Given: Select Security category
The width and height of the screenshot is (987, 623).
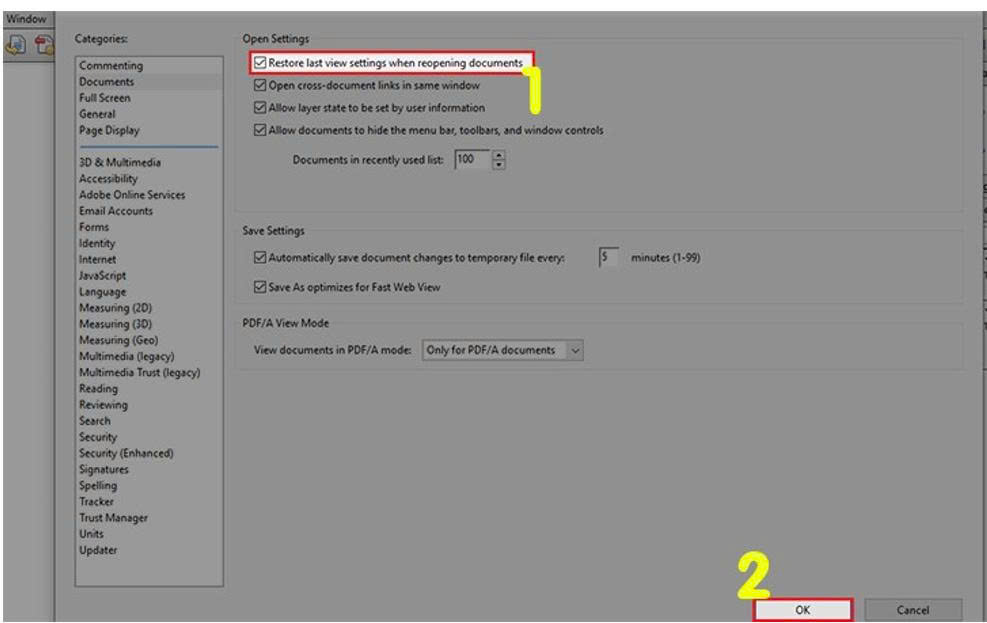Looking at the screenshot, I should pos(98,437).
